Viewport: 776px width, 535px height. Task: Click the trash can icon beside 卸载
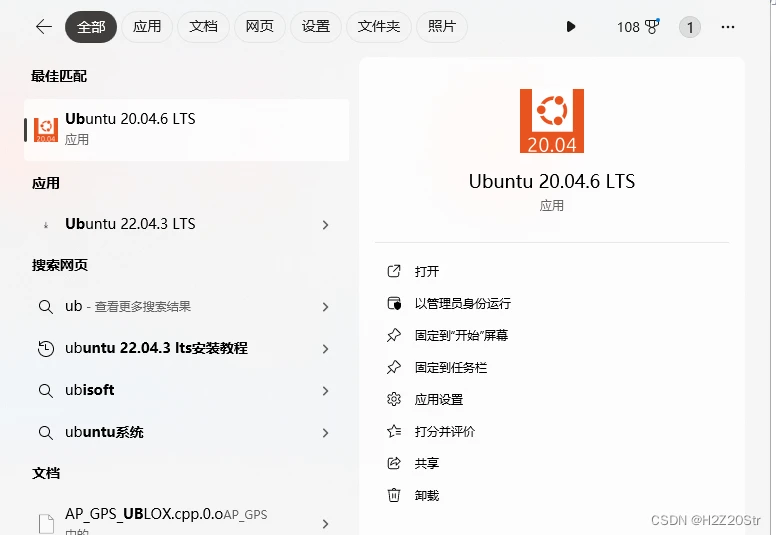(394, 495)
